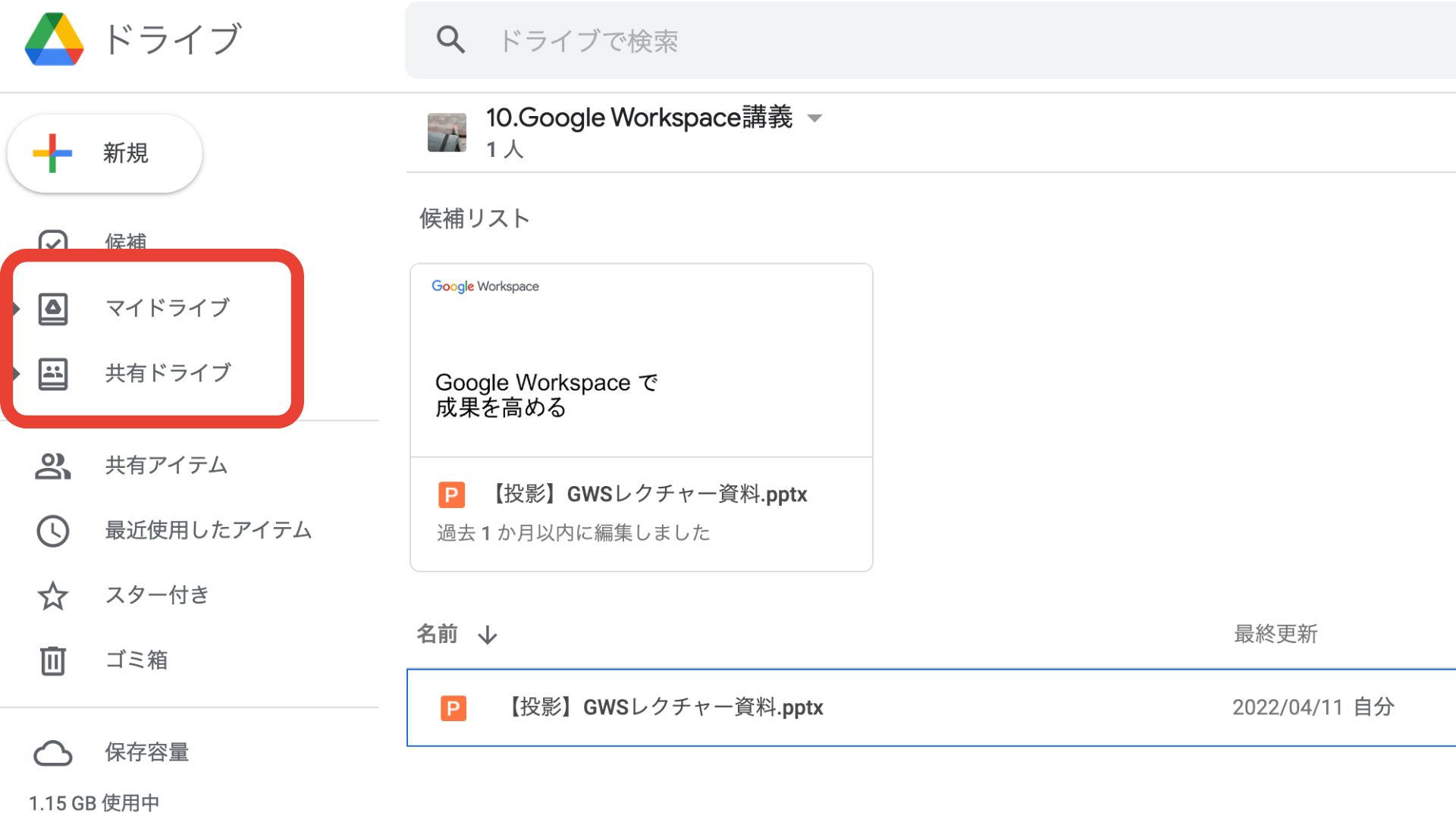The image size is (1456, 819).
Task: Open 共有アイテム in the sidebar
Action: (166, 465)
